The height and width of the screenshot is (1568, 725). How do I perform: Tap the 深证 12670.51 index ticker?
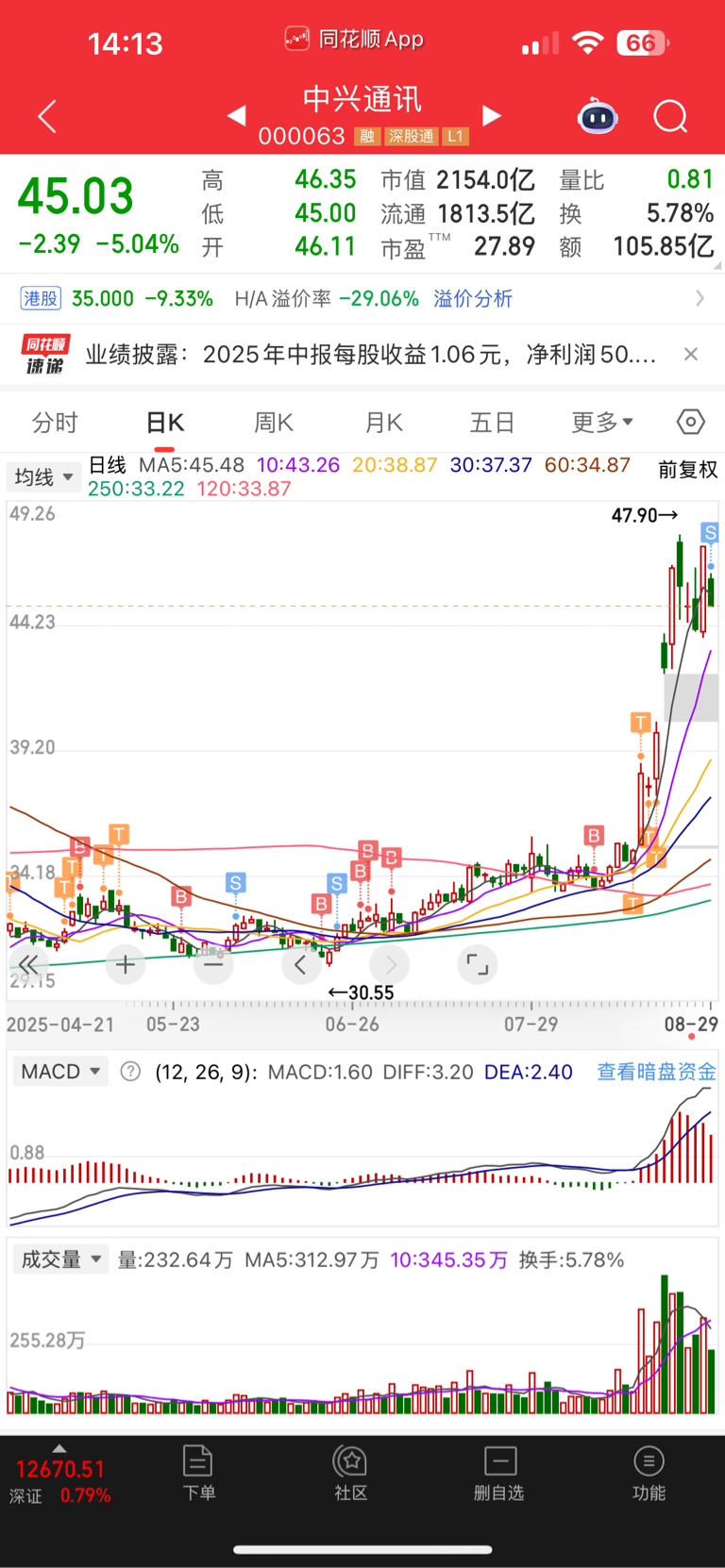click(60, 1481)
